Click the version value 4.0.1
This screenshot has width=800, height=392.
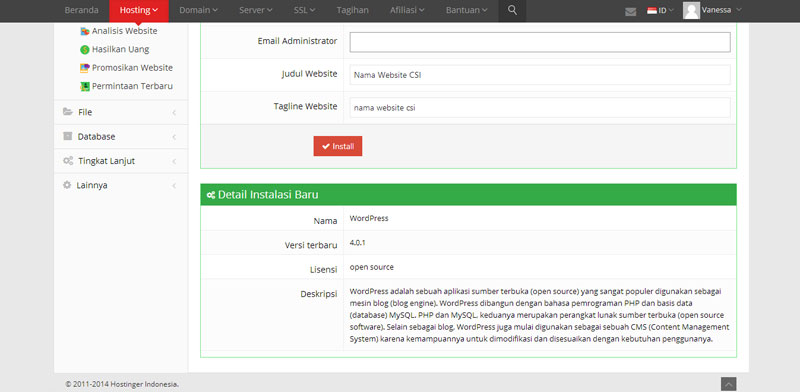click(x=357, y=243)
